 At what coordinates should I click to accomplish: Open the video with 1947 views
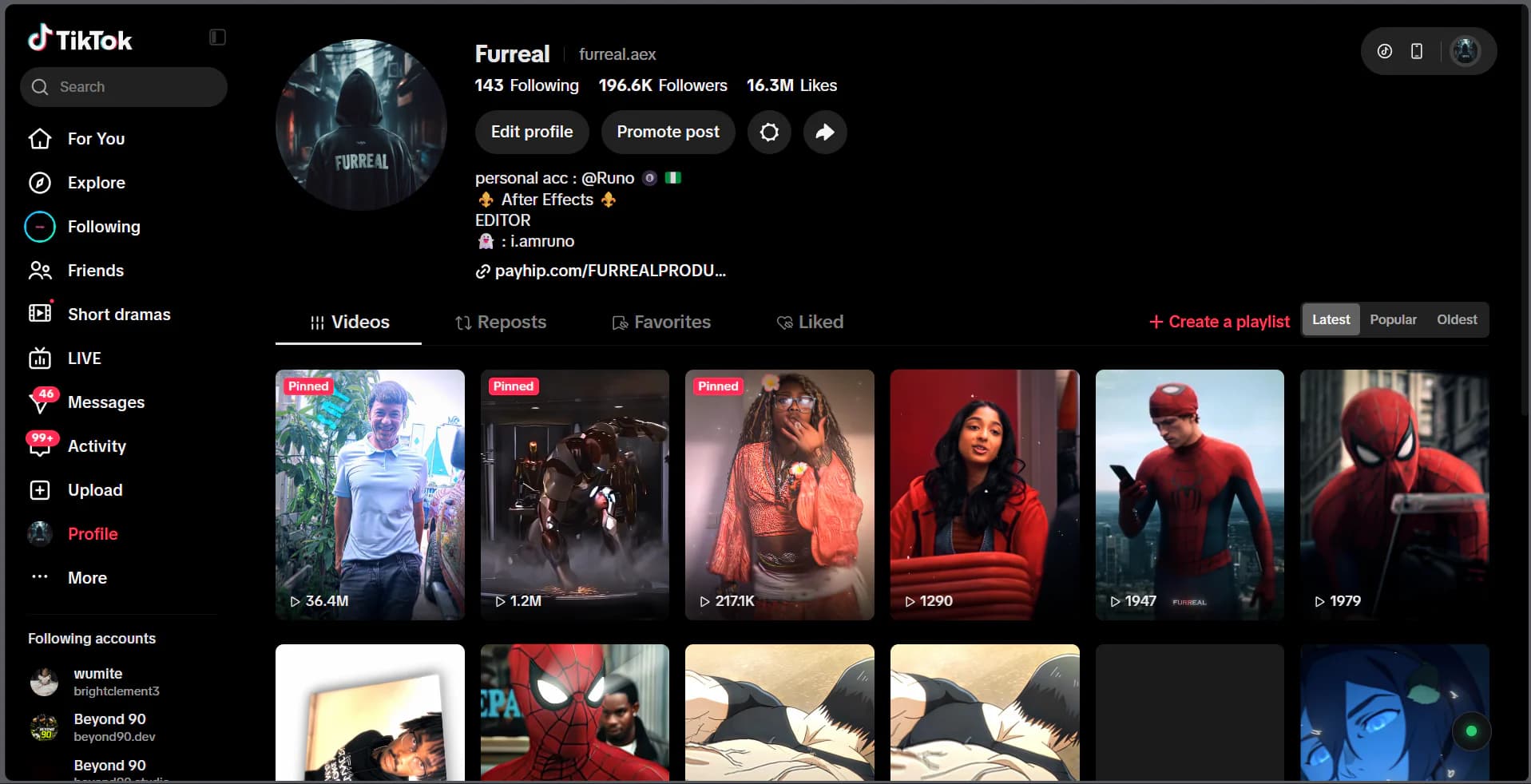(1190, 495)
